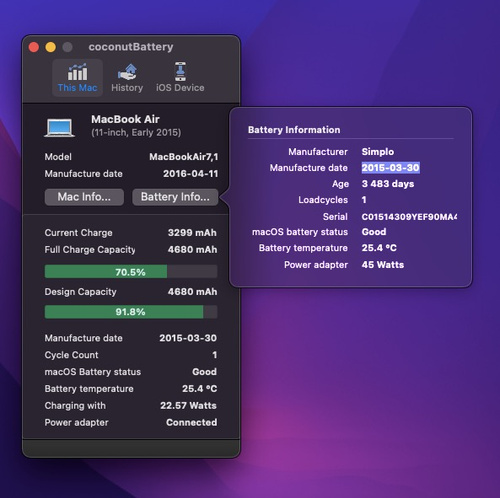The image size is (500, 498).
Task: Click the coconutBattery window title
Action: [x=131, y=47]
